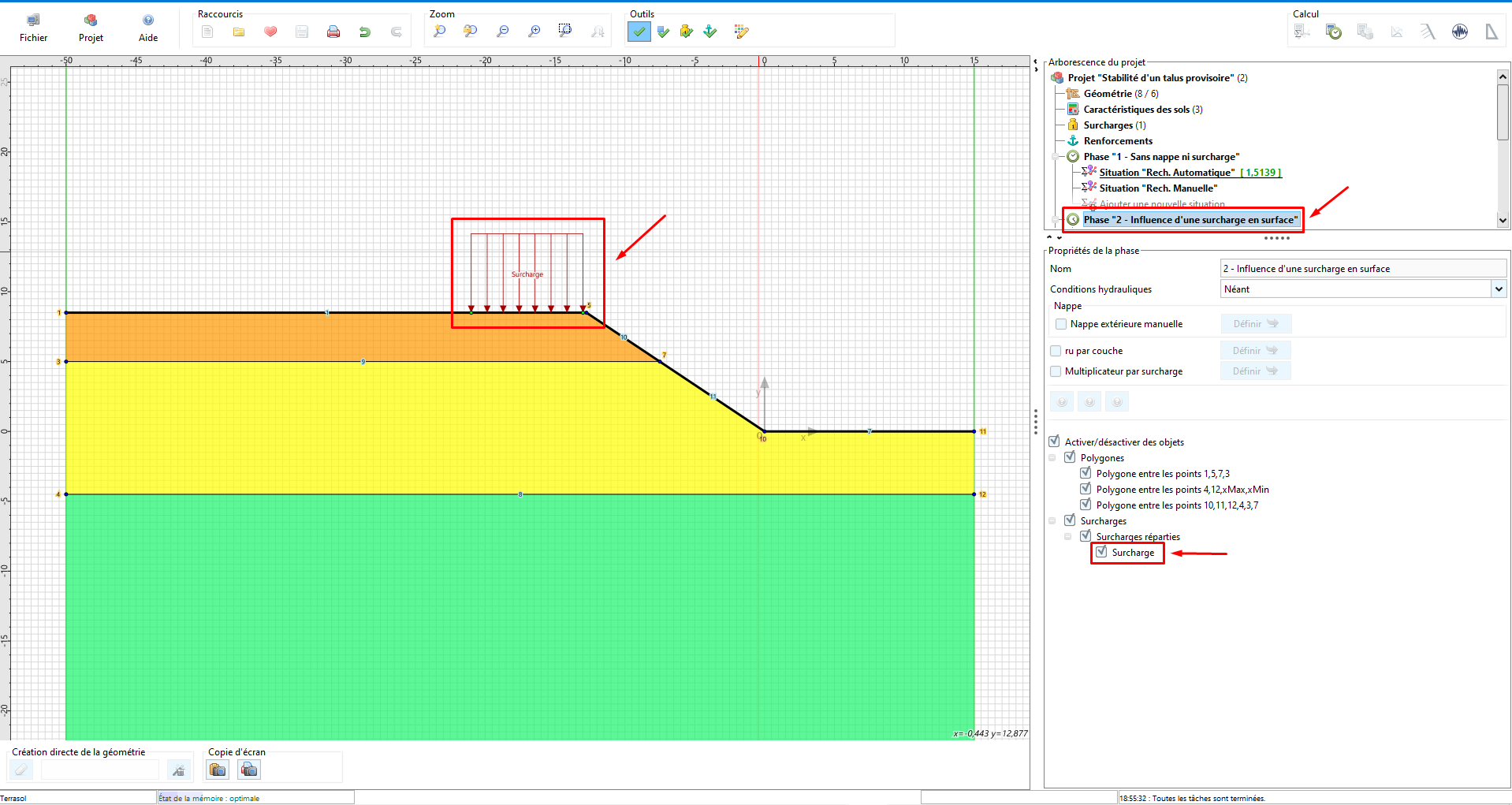
Task: Collapse the Polygones group
Action: (x=1052, y=458)
